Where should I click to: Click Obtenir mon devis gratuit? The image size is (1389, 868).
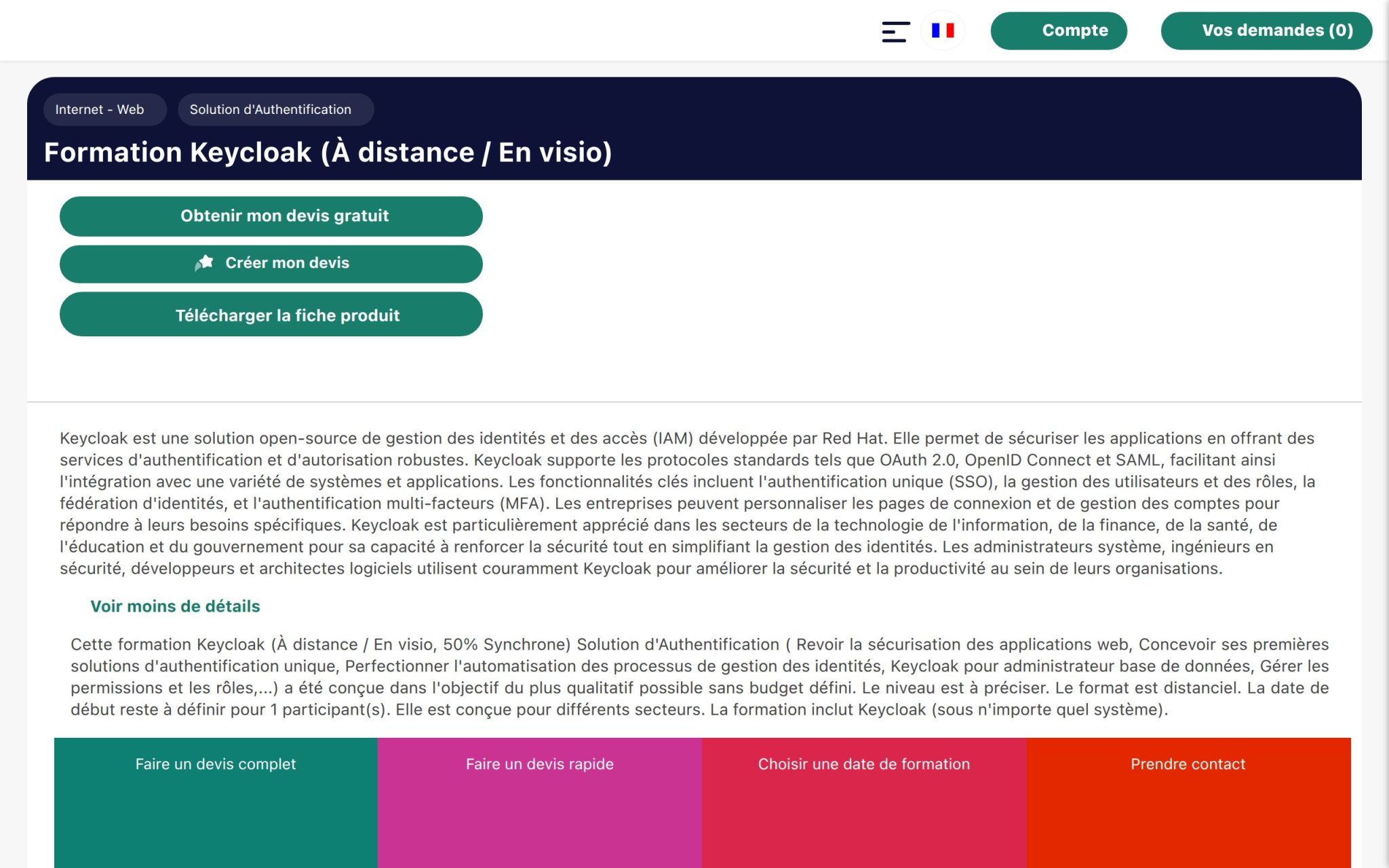pyautogui.click(x=271, y=216)
